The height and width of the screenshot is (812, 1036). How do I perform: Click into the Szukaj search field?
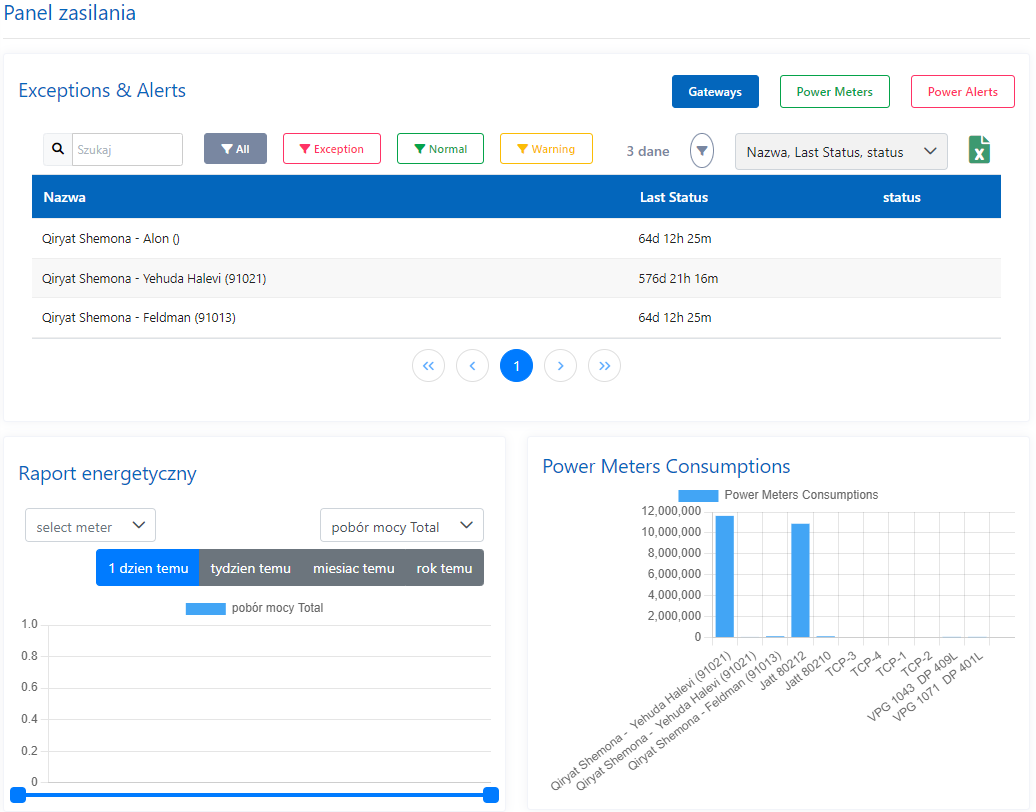(126, 149)
